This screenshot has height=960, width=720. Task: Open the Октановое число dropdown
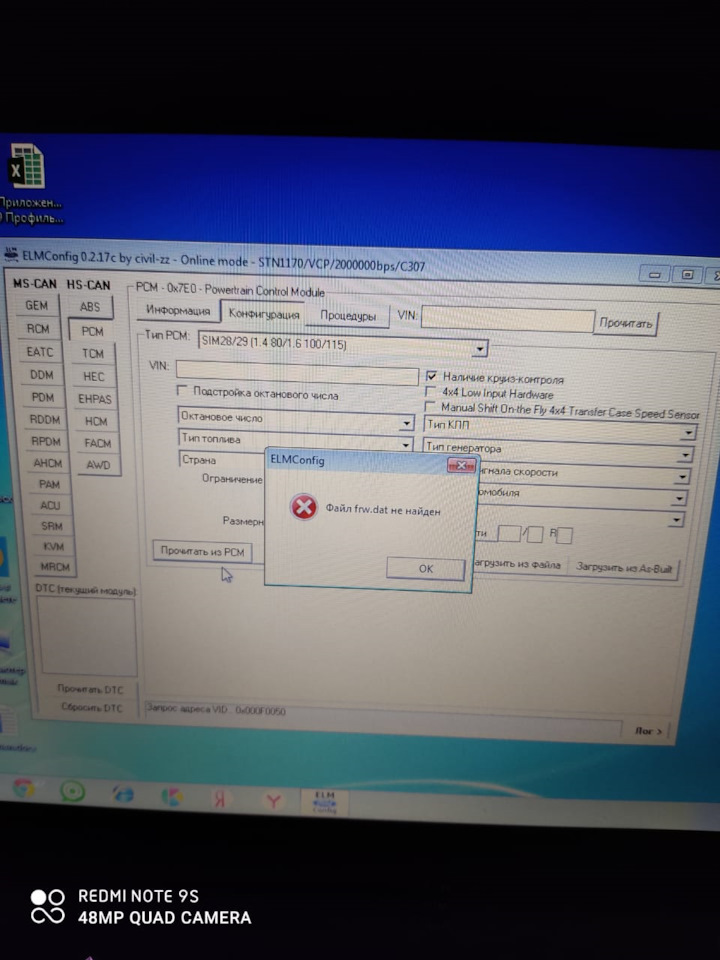(x=406, y=420)
